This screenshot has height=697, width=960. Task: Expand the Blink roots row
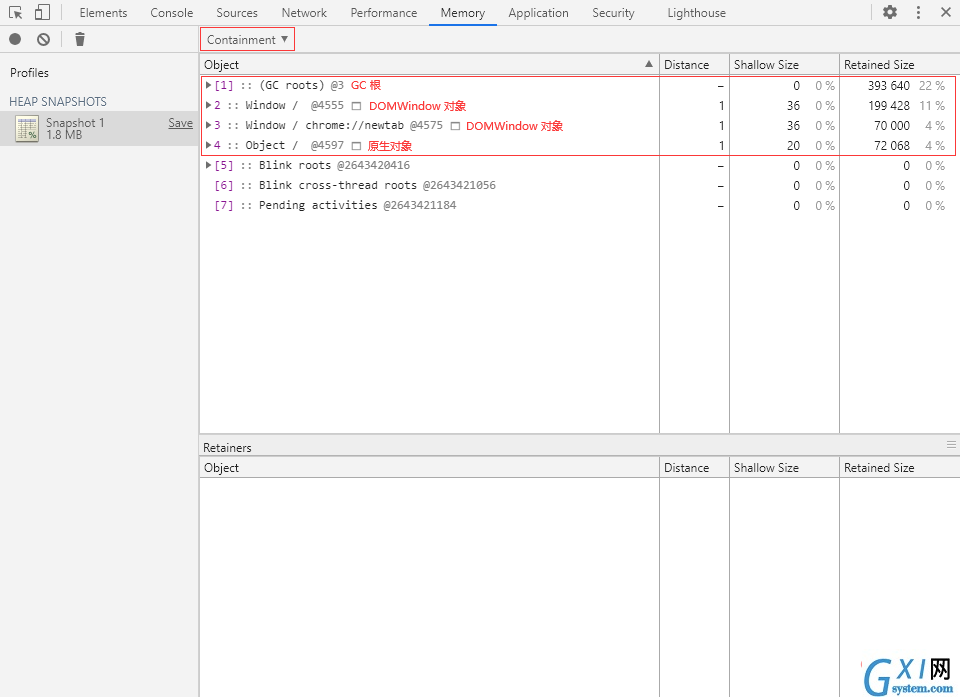coord(208,165)
